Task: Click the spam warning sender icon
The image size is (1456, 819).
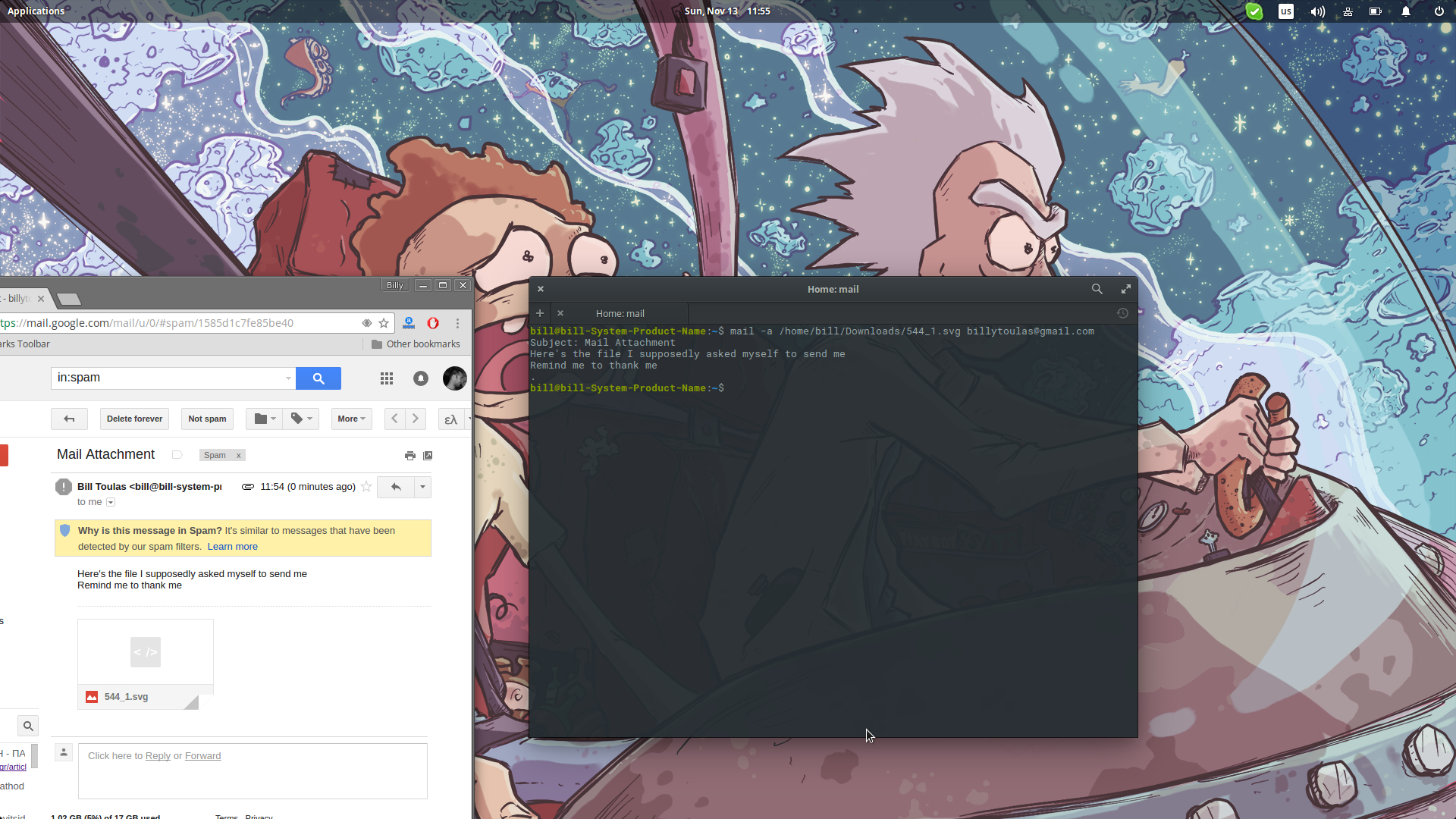Action: 64,487
